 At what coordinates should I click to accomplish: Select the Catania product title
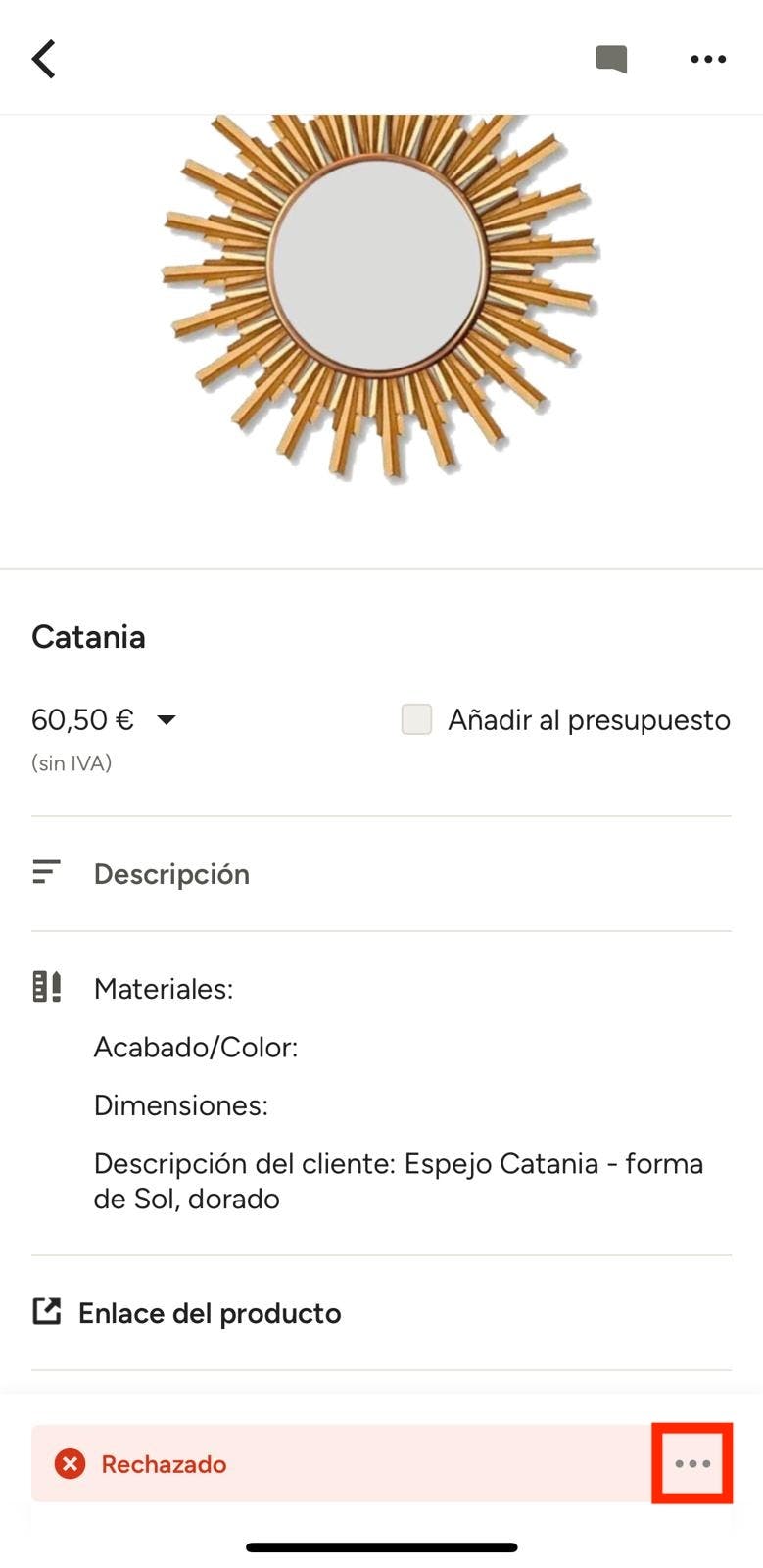[88, 637]
